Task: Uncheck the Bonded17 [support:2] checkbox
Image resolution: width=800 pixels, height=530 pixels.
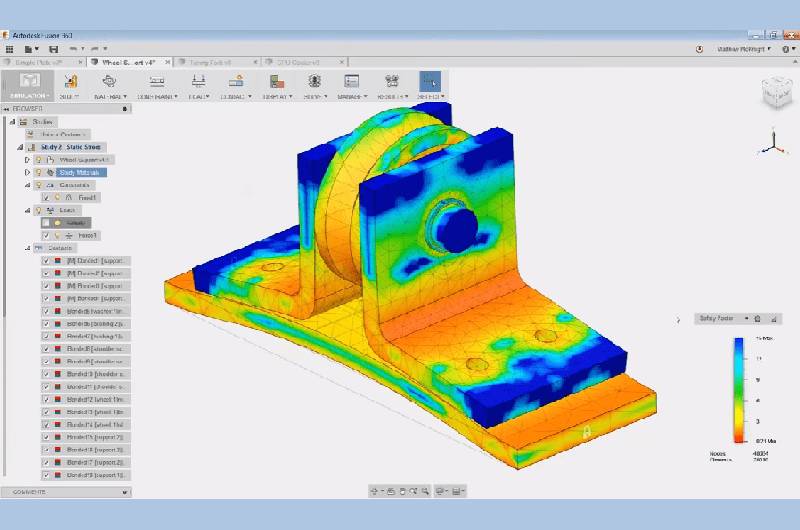Action: click(46, 463)
